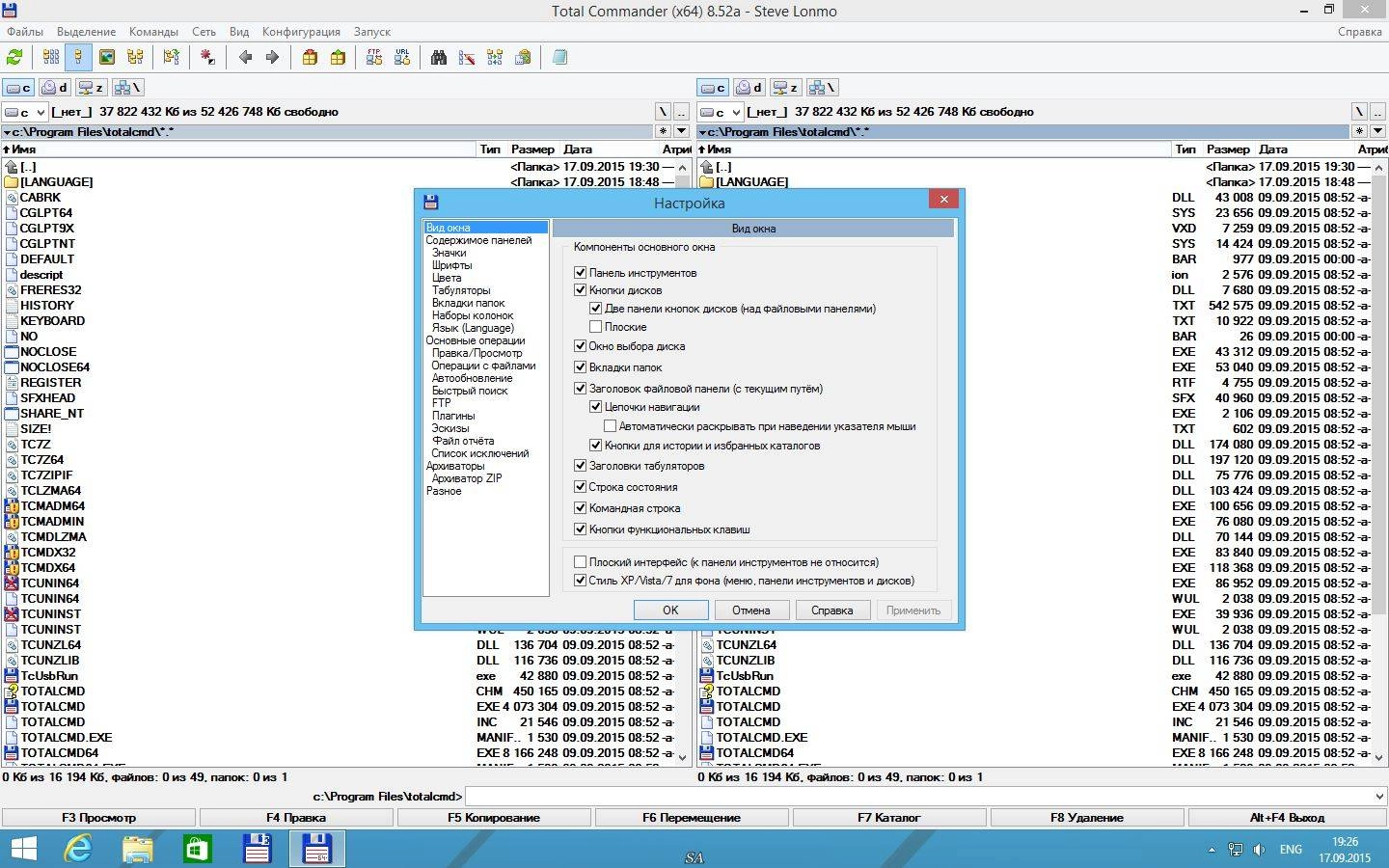Click the volume icon in system tray
This screenshot has width=1389, height=868.
tap(1259, 850)
